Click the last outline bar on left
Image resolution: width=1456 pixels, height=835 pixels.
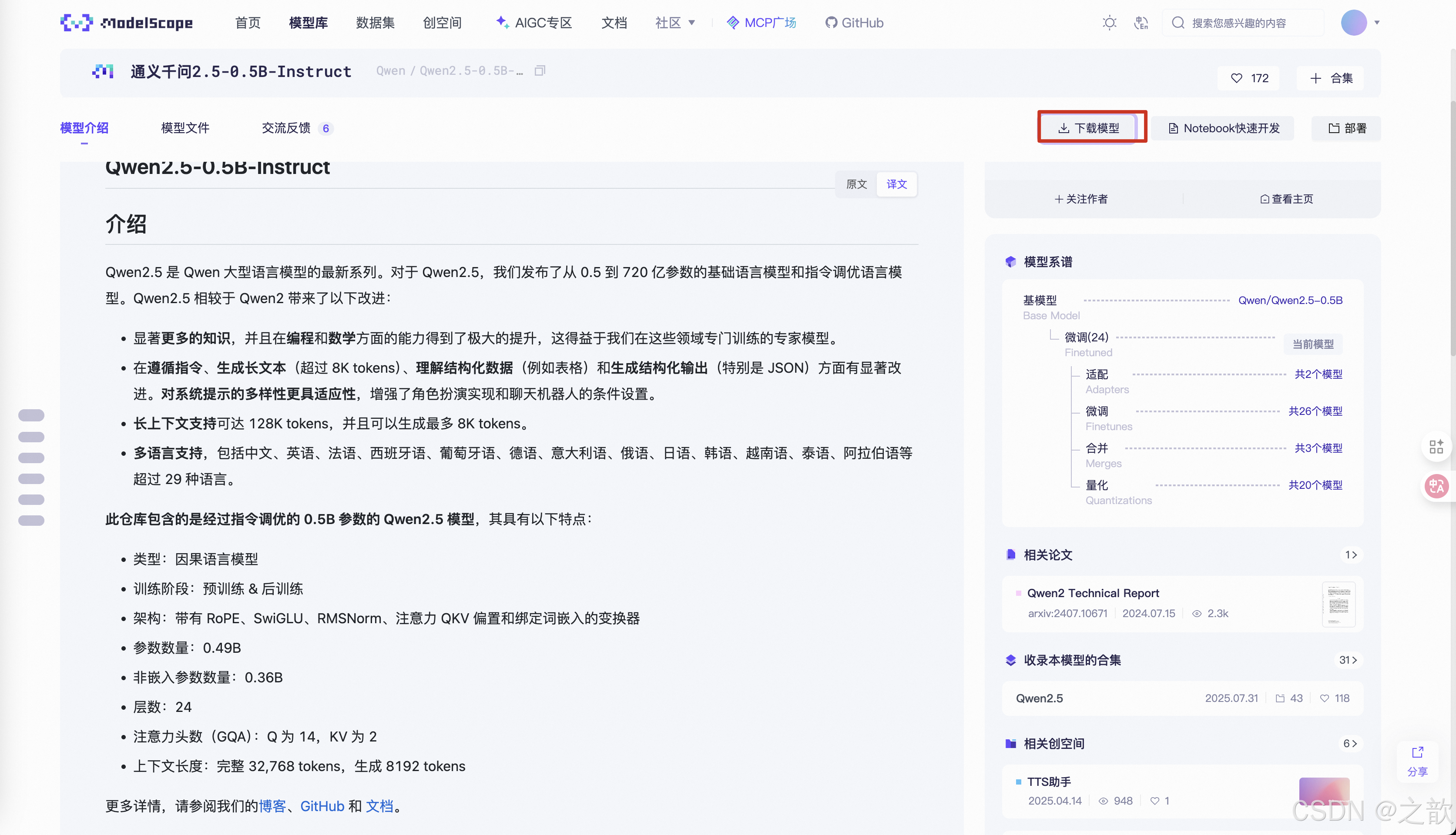[31, 520]
